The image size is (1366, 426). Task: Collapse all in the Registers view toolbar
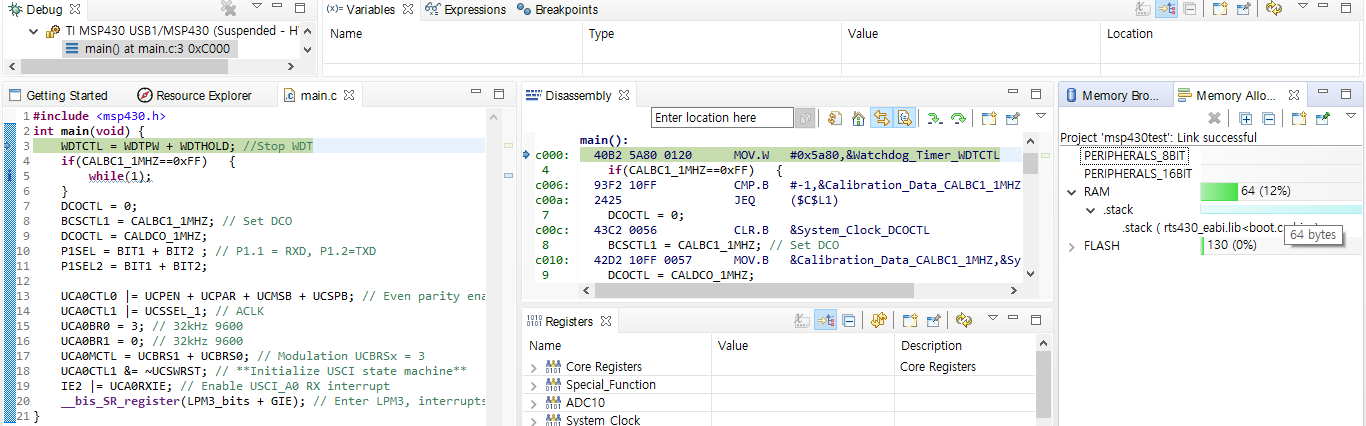point(848,321)
